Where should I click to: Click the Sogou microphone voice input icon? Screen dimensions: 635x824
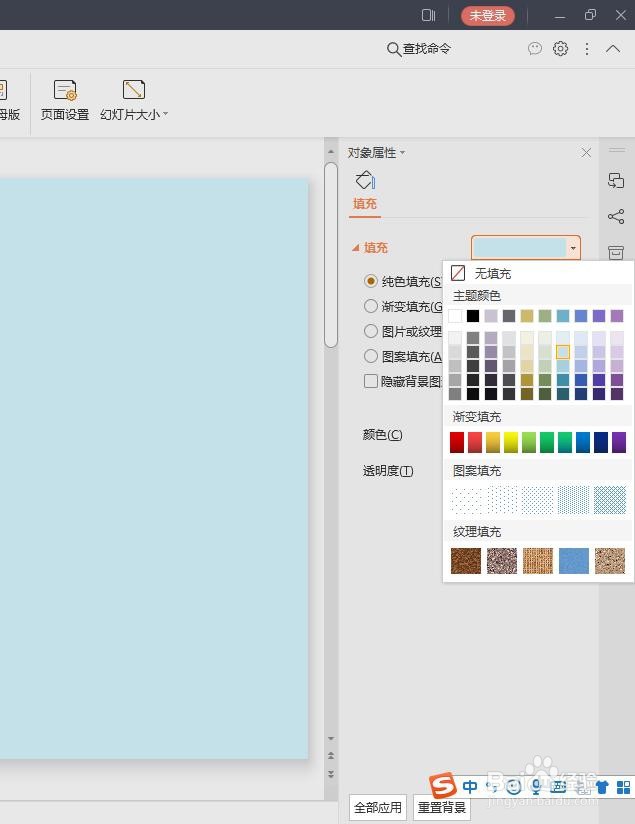click(536, 787)
